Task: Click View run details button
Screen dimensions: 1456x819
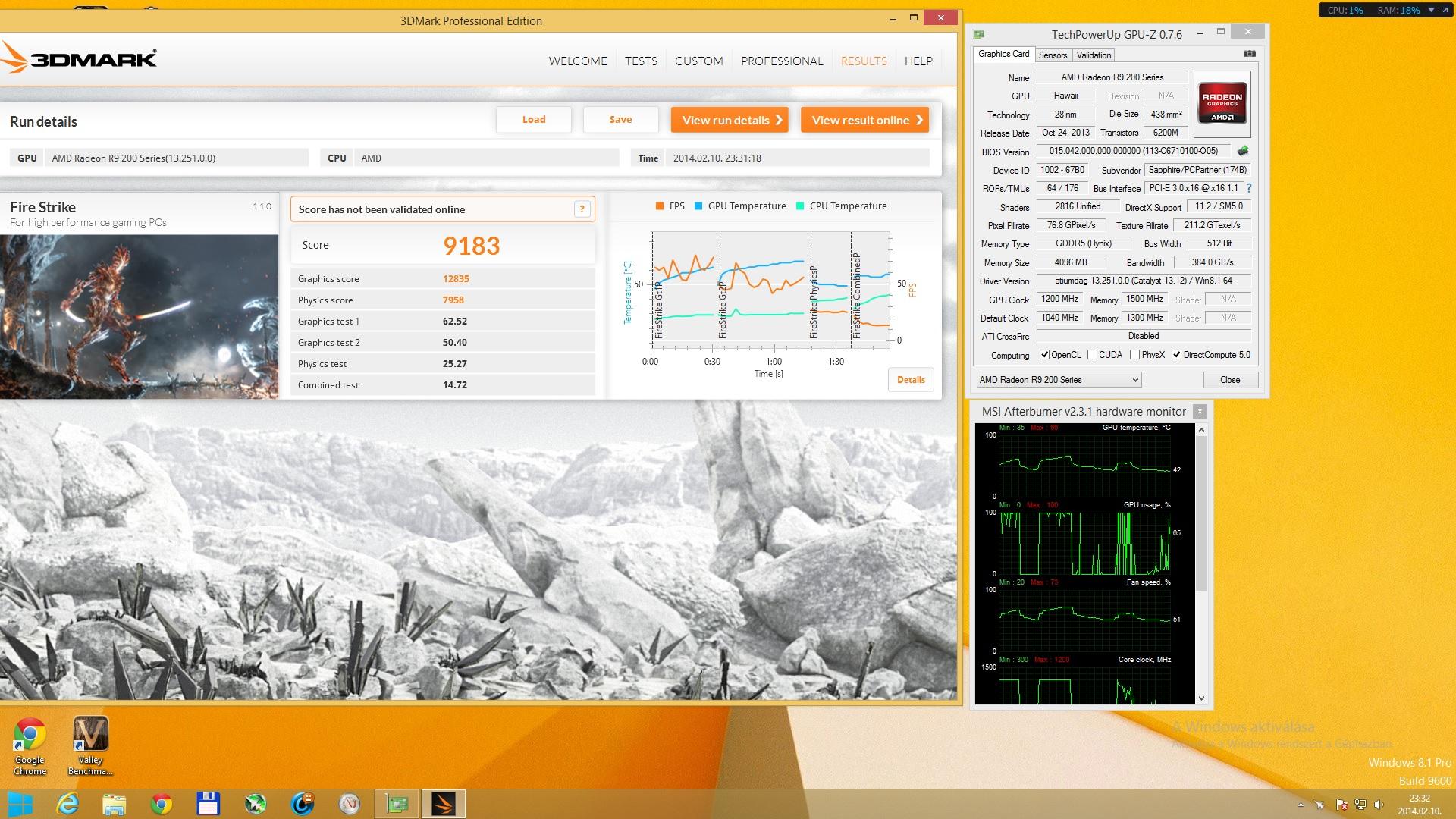Action: coord(730,120)
